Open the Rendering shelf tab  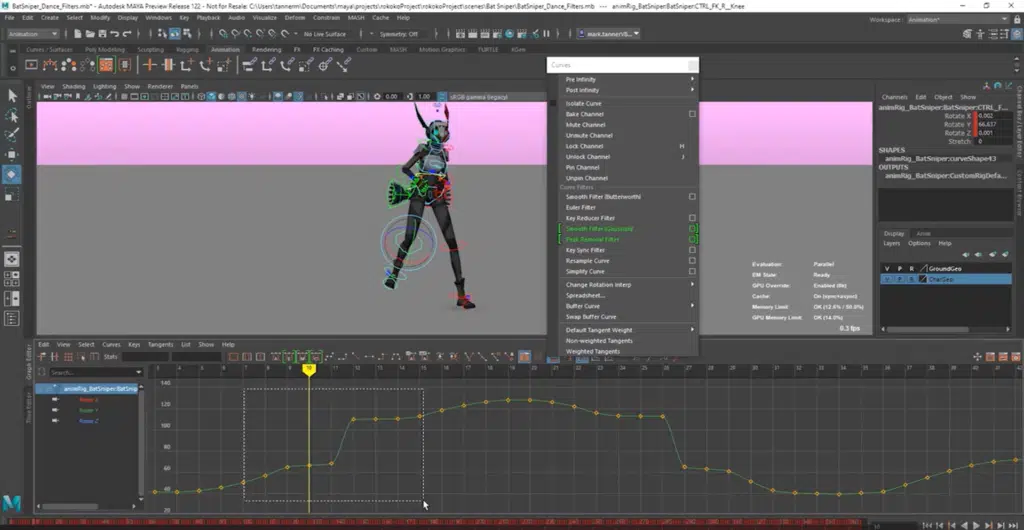[x=266, y=50]
